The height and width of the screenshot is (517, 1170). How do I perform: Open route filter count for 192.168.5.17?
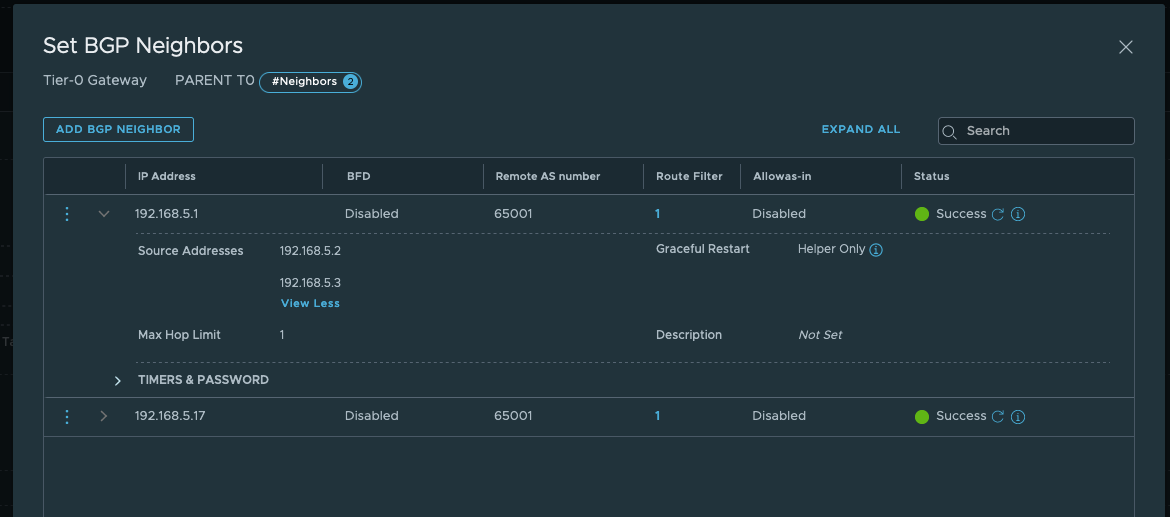(x=657, y=416)
